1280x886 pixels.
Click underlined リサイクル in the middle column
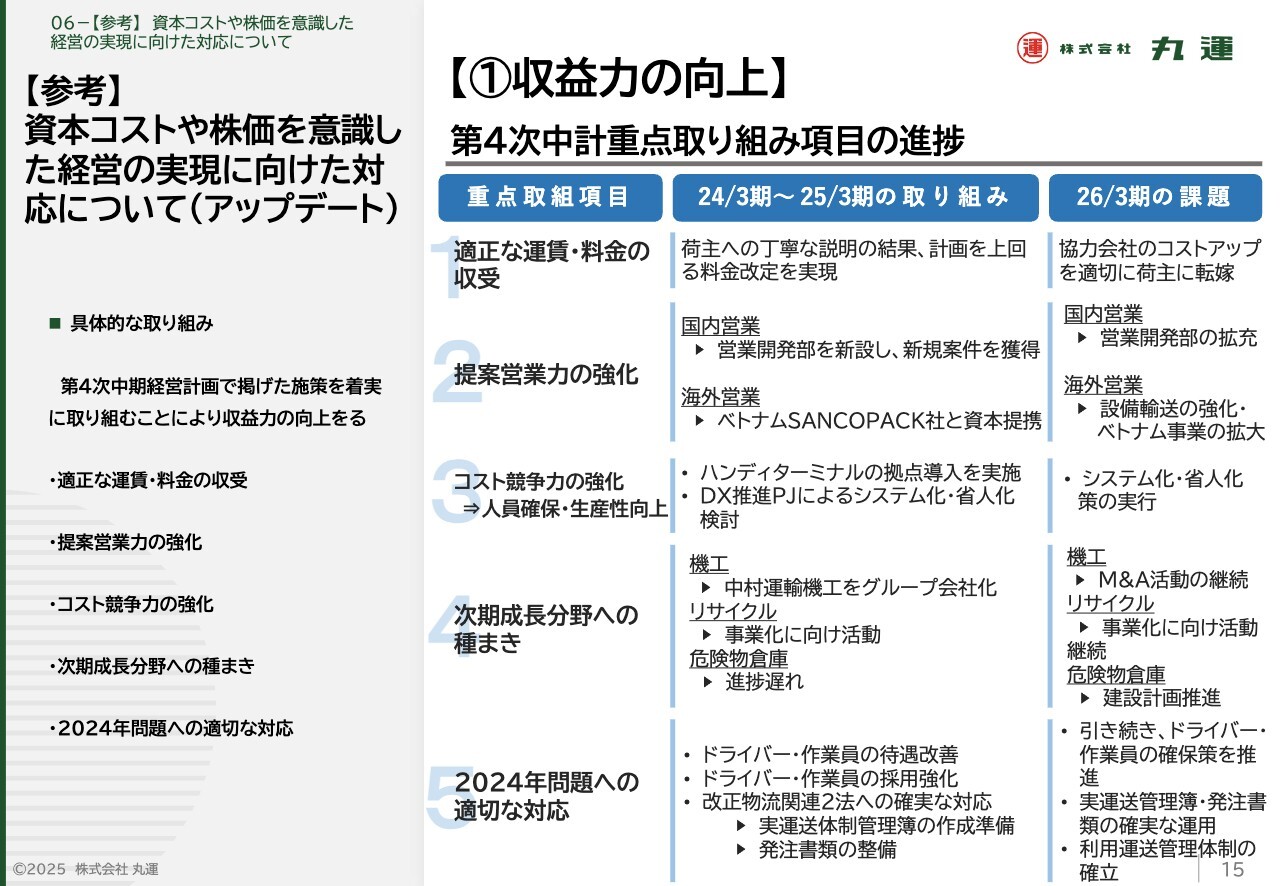tap(732, 611)
